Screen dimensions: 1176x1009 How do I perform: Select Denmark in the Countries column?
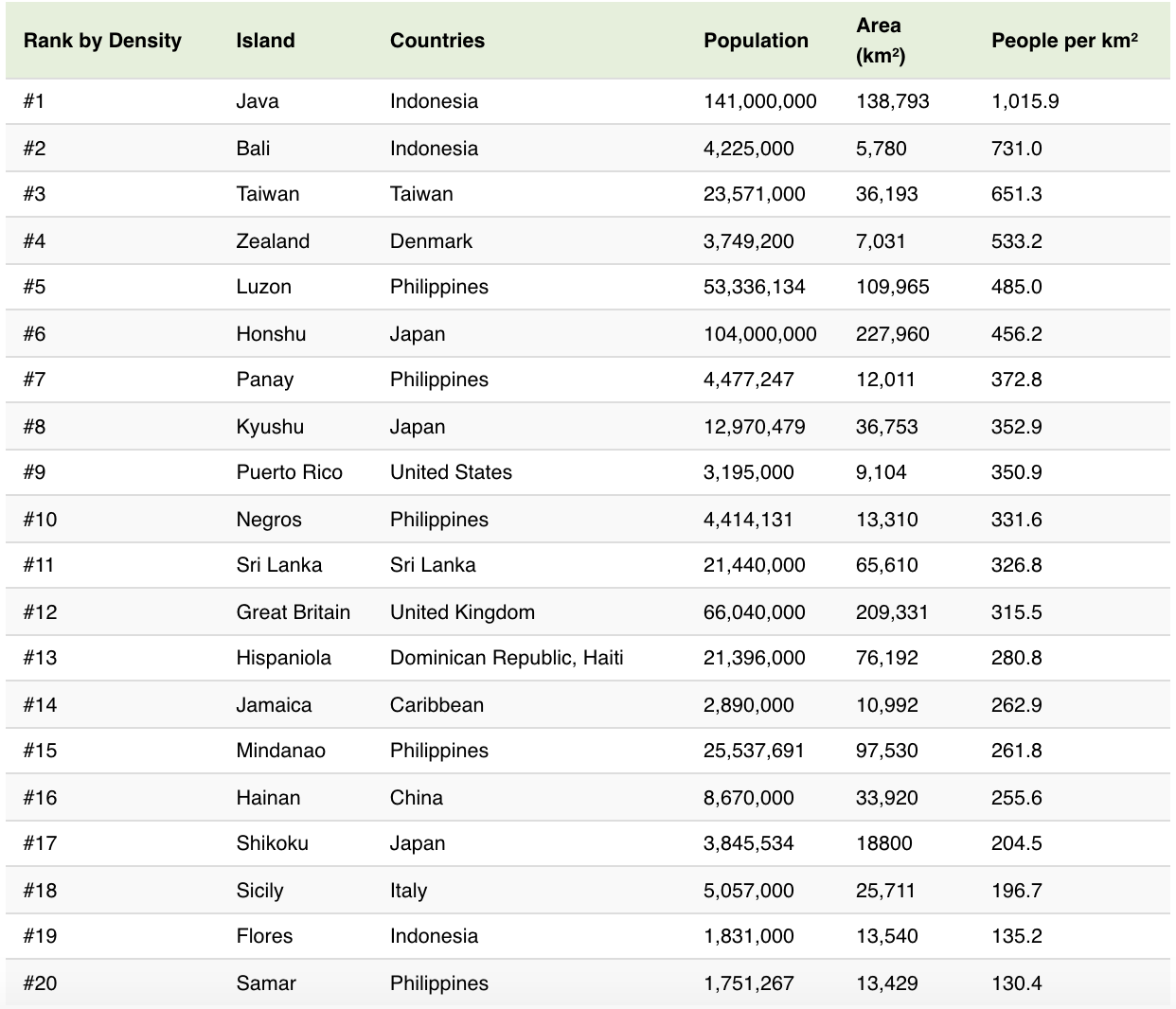[431, 241]
